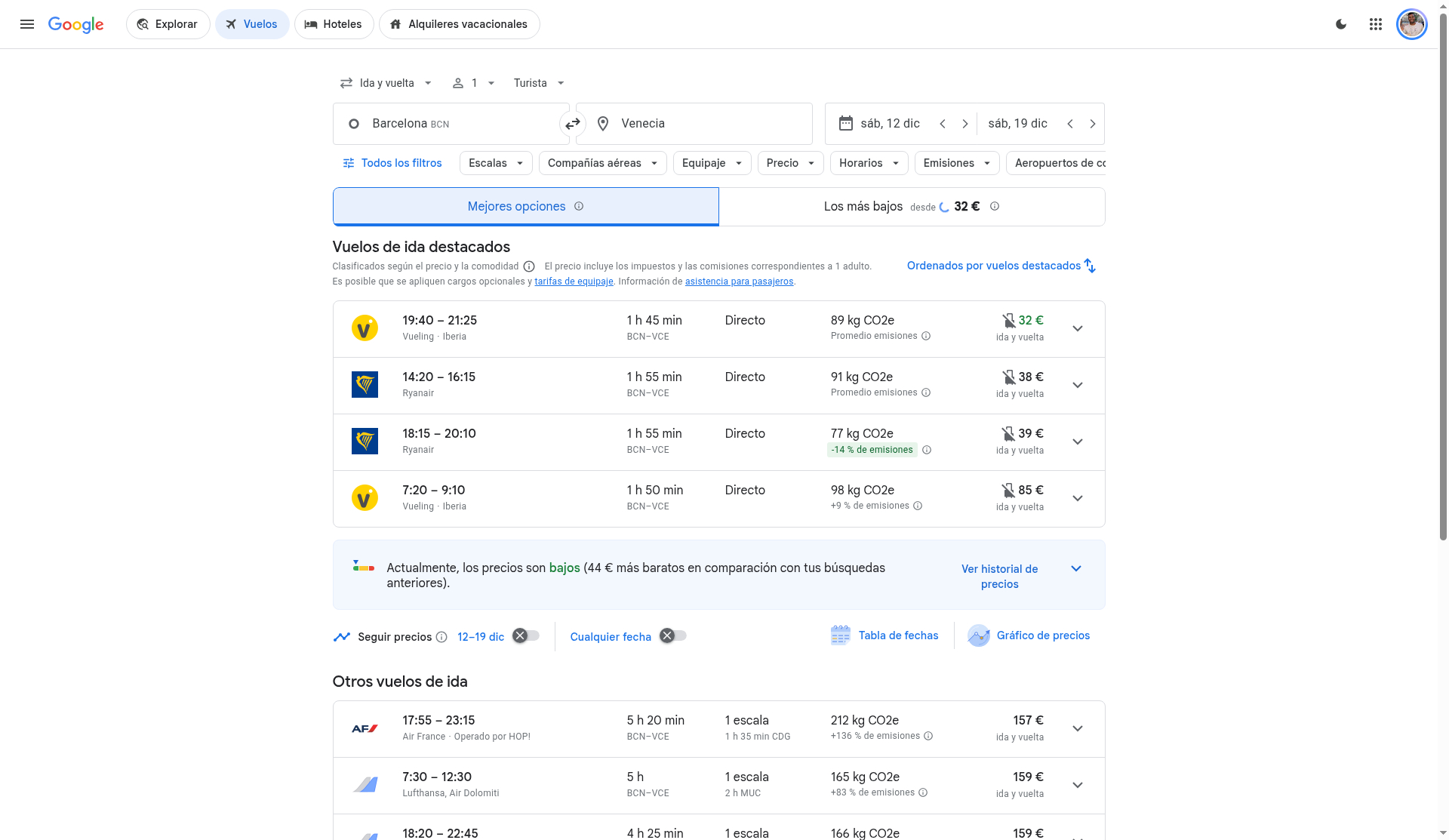Image resolution: width=1449 pixels, height=840 pixels.
Task: Show info about Seguir precios
Action: pyautogui.click(x=441, y=637)
